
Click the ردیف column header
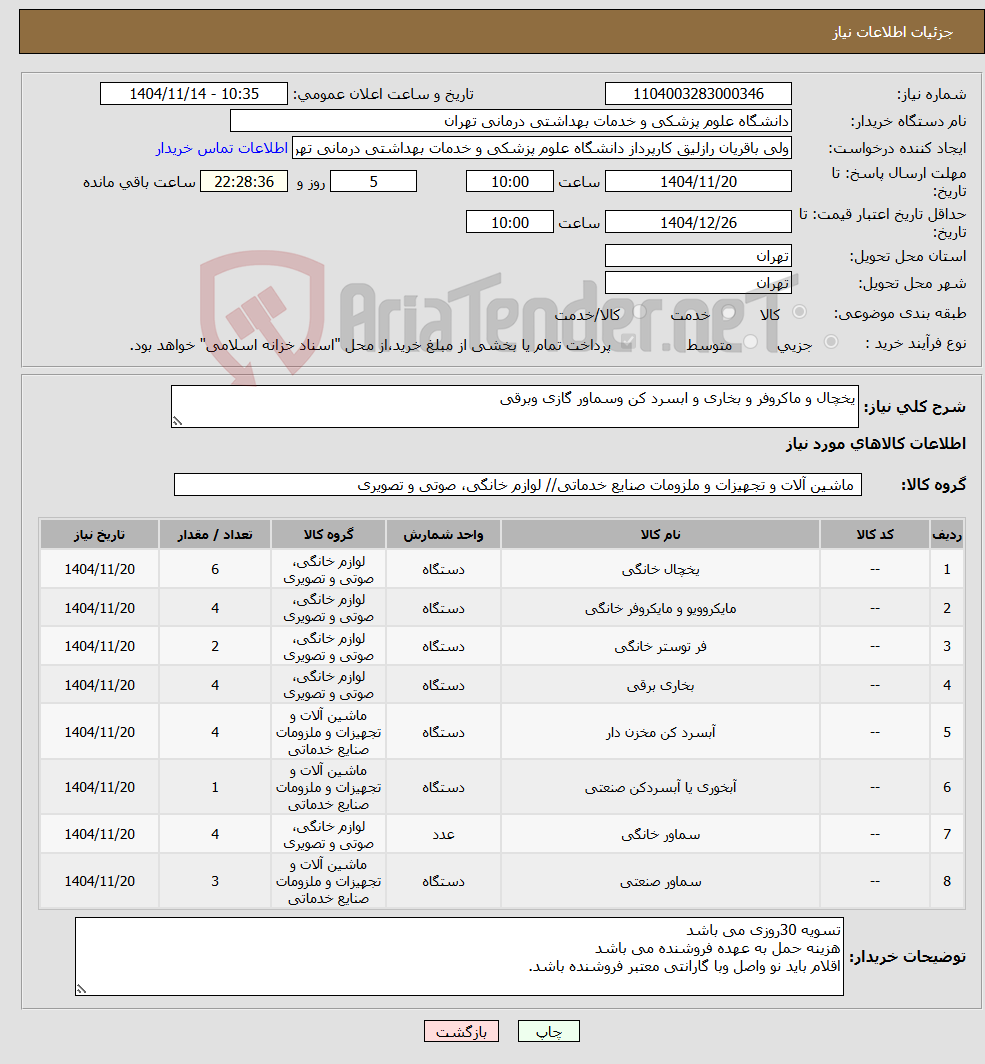tap(947, 535)
